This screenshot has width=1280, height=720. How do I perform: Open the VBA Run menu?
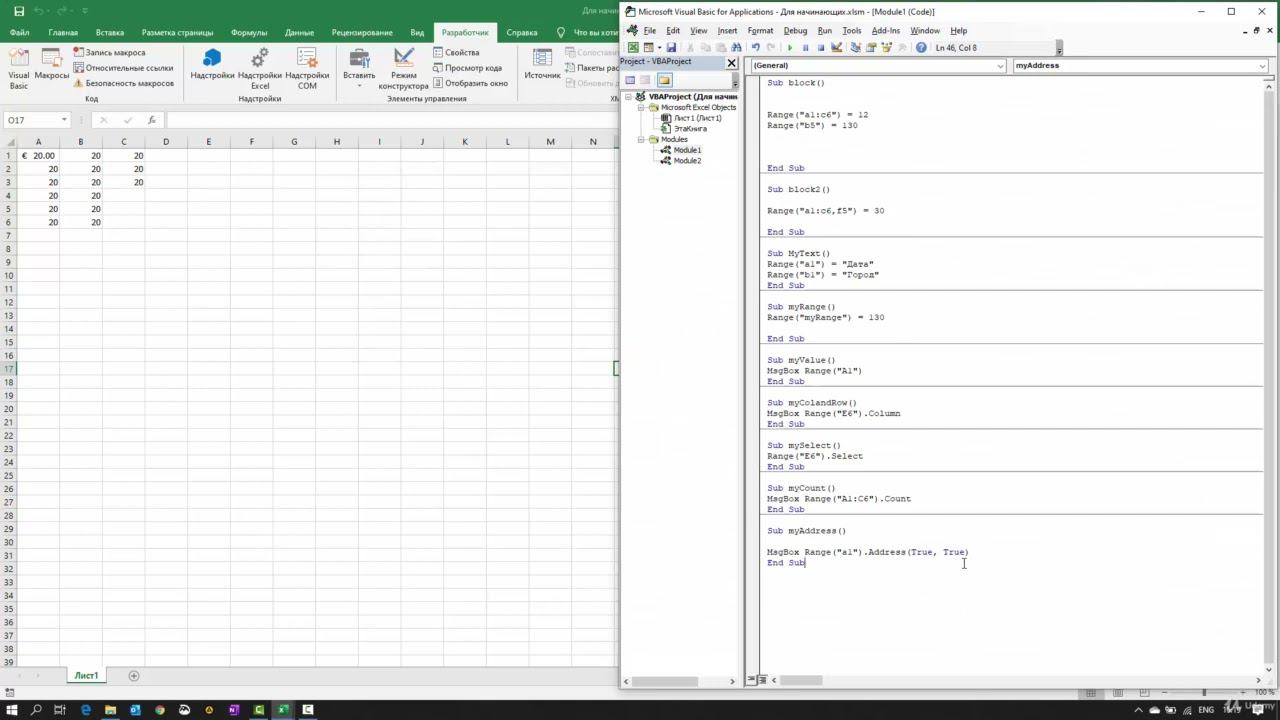(824, 31)
